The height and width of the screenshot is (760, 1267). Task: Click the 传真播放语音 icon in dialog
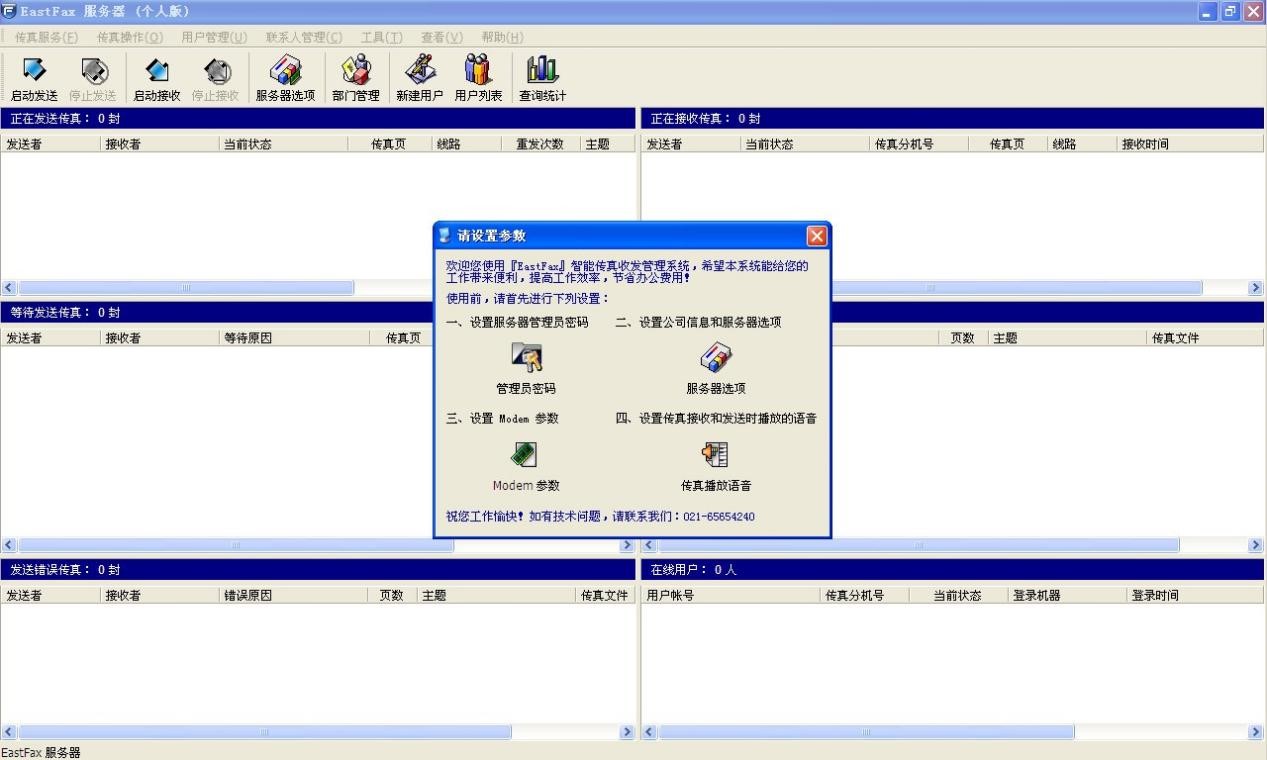tap(715, 454)
